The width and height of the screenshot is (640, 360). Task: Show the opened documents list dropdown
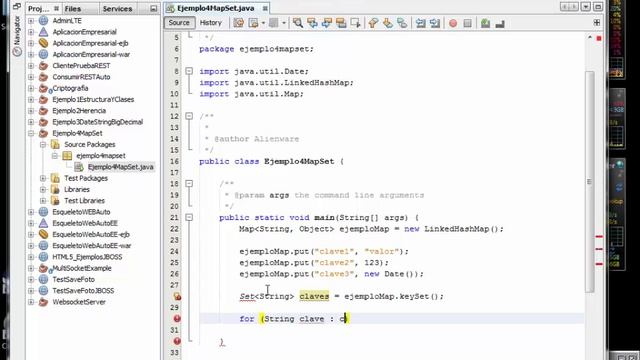pyautogui.click(x=586, y=7)
